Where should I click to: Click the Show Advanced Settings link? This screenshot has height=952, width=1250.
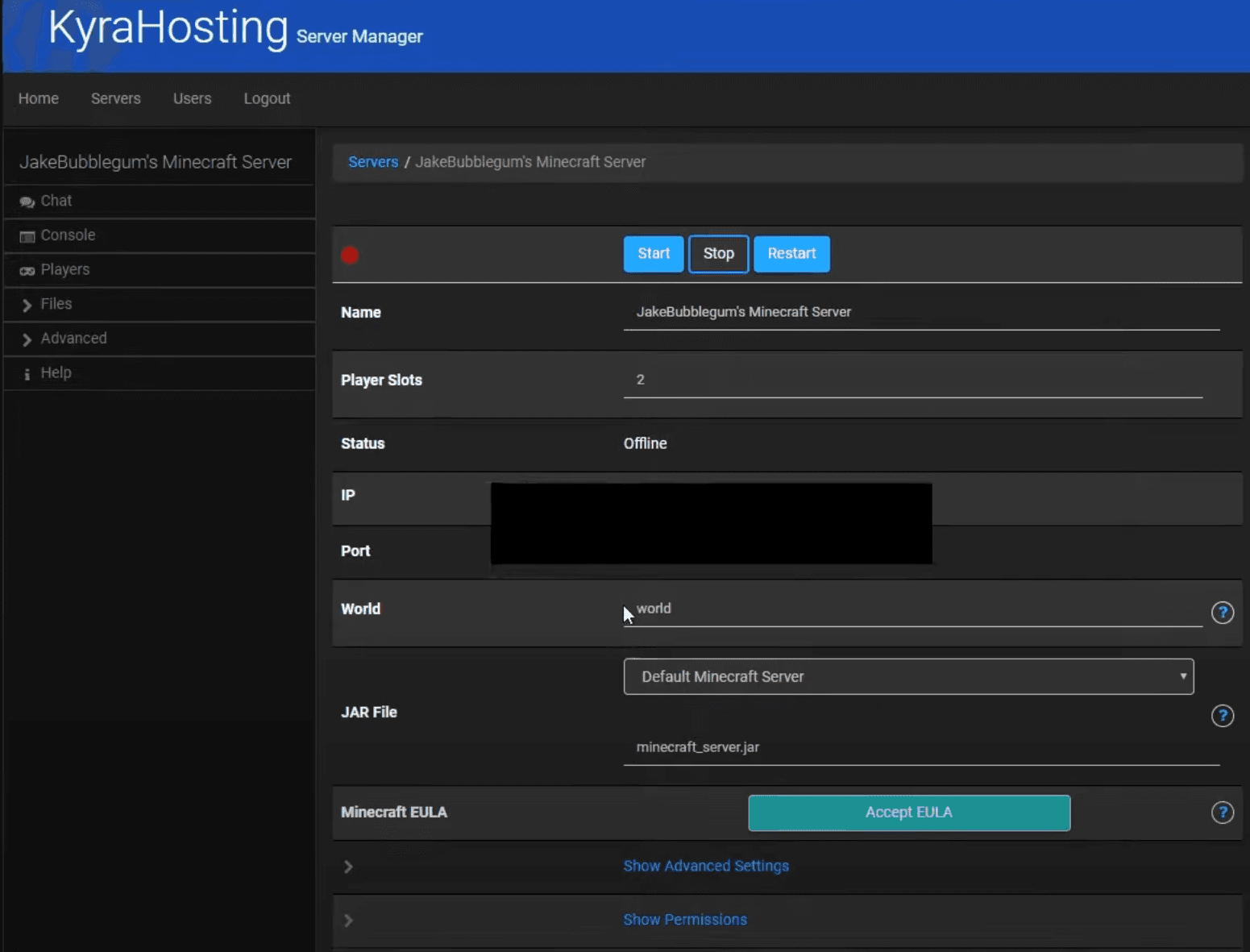click(x=706, y=866)
